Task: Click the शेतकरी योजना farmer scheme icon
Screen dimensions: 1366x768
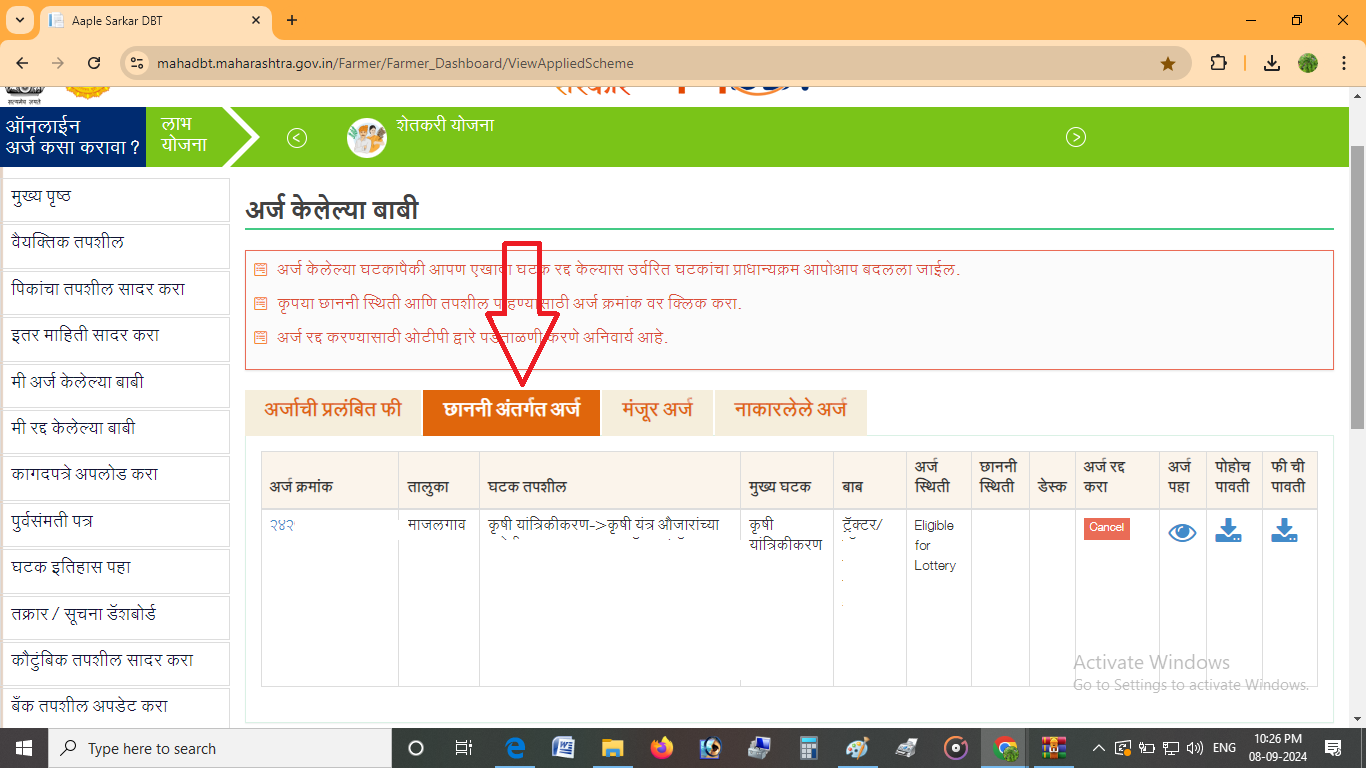Action: [x=367, y=137]
